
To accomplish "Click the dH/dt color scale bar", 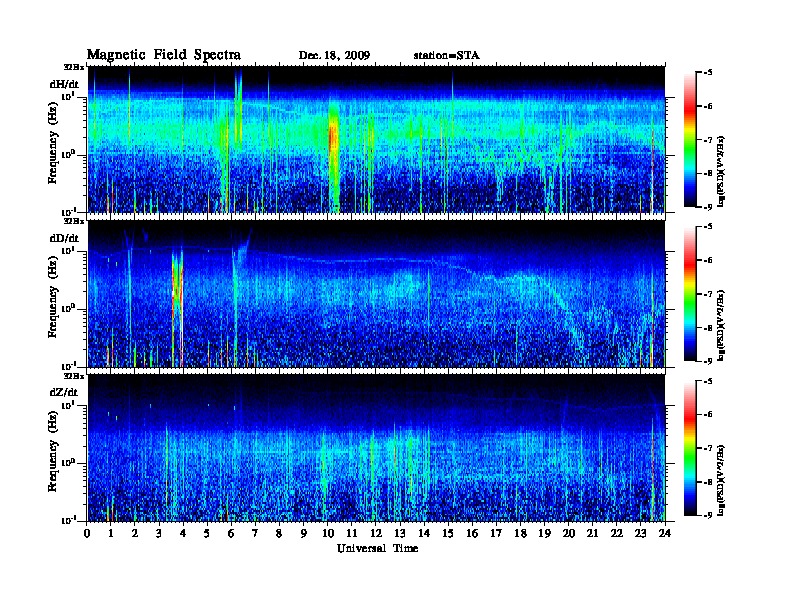I will pyautogui.click(x=689, y=139).
